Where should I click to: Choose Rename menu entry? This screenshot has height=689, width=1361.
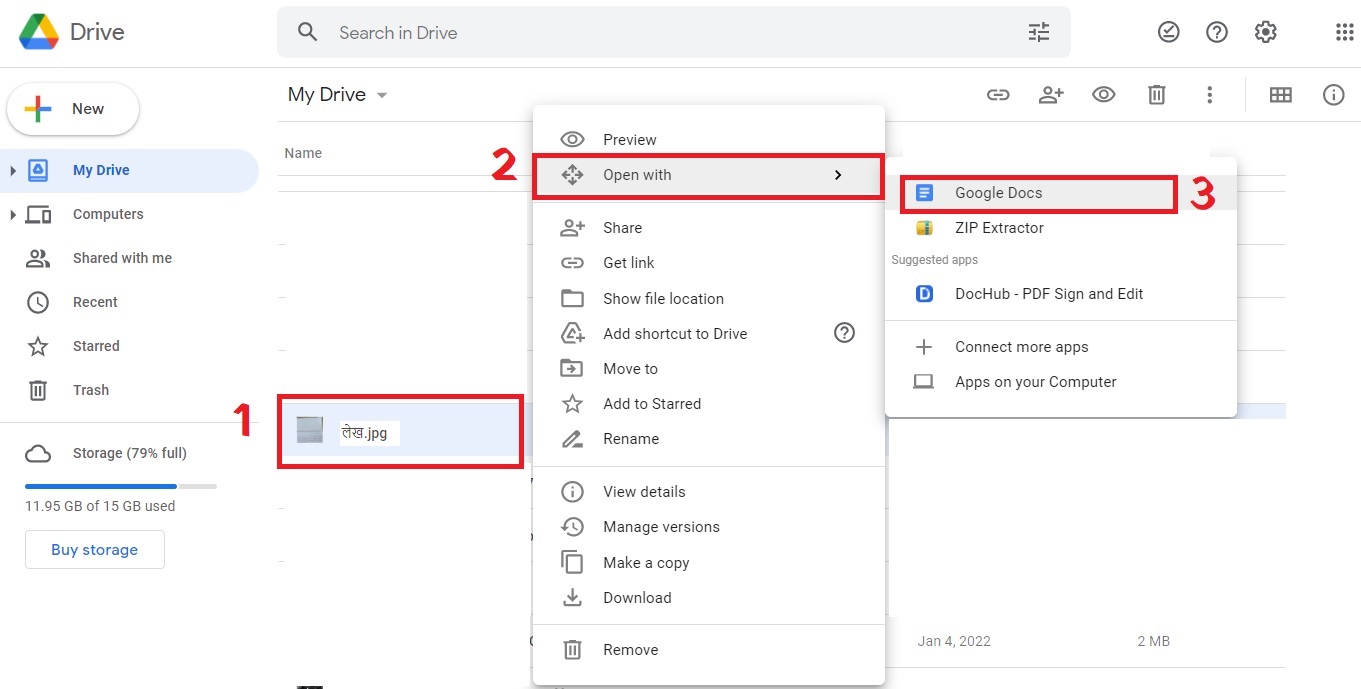[x=709, y=438]
